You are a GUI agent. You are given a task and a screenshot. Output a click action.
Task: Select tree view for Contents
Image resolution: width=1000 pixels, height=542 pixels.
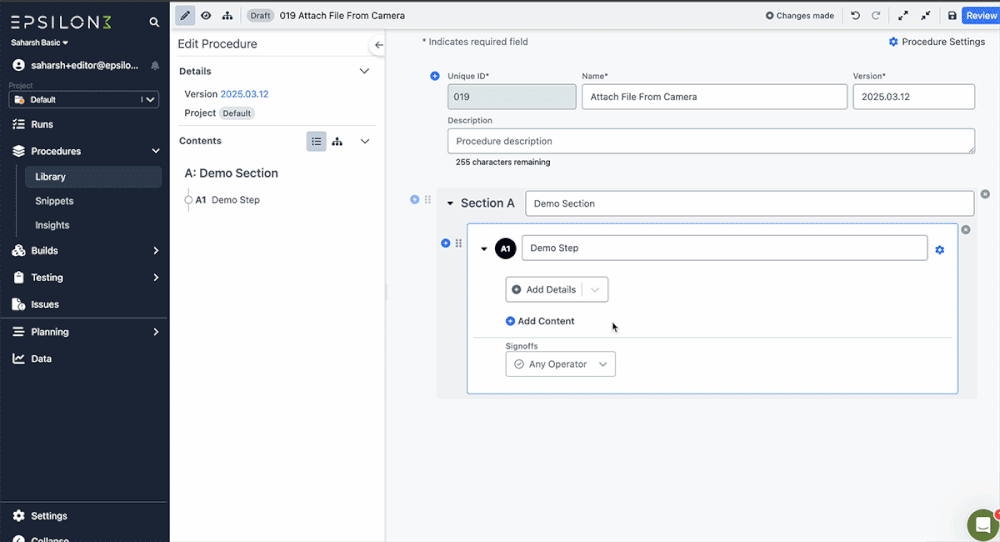pyautogui.click(x=337, y=142)
